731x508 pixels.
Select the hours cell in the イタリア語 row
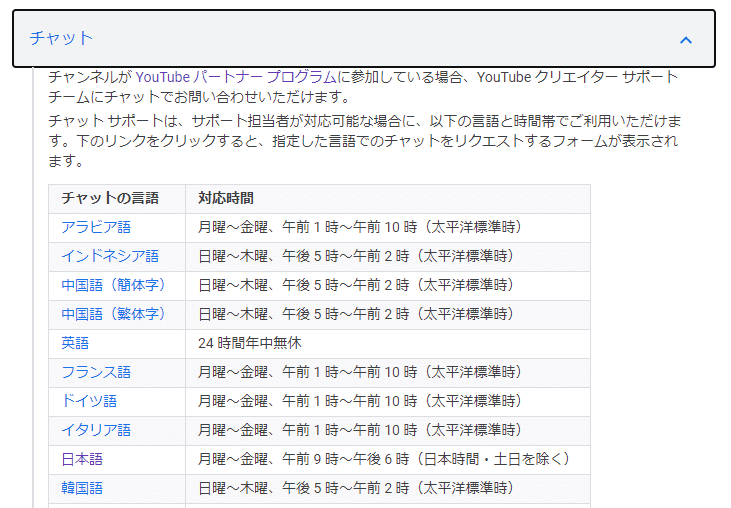(388, 430)
